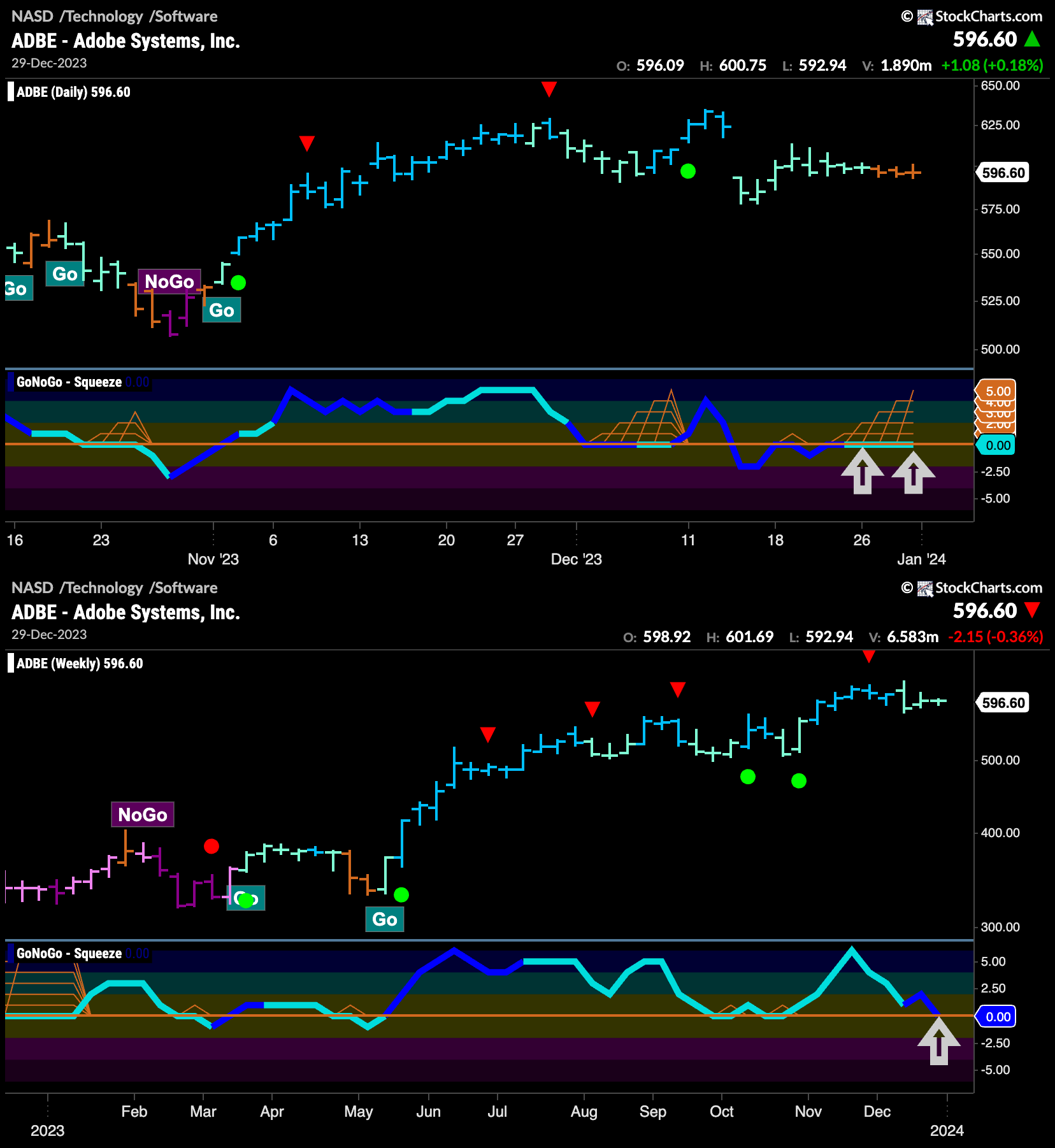Click the green circle below the mid-October weekly bar
The image size is (1055, 1148).
point(748,777)
